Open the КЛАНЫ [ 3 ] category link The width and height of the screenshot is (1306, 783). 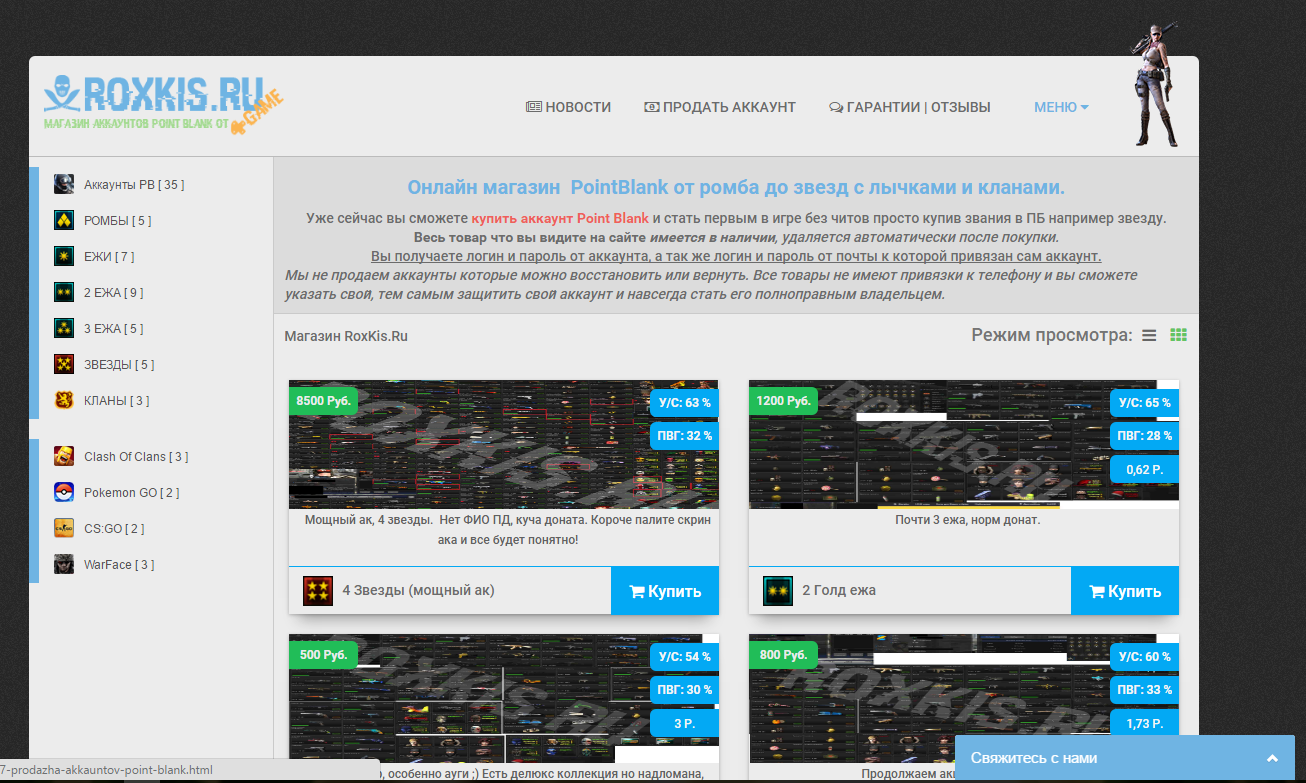(117, 401)
